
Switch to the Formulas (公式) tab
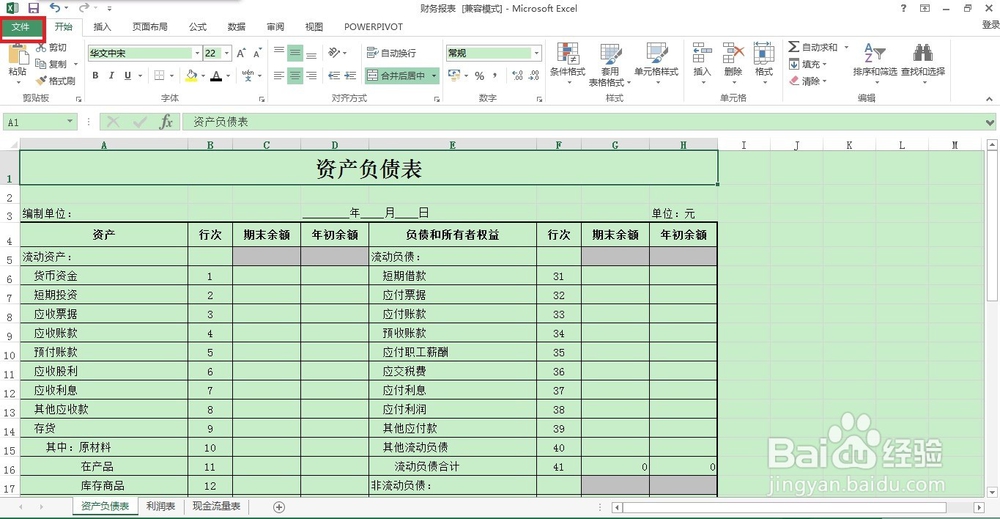198,27
